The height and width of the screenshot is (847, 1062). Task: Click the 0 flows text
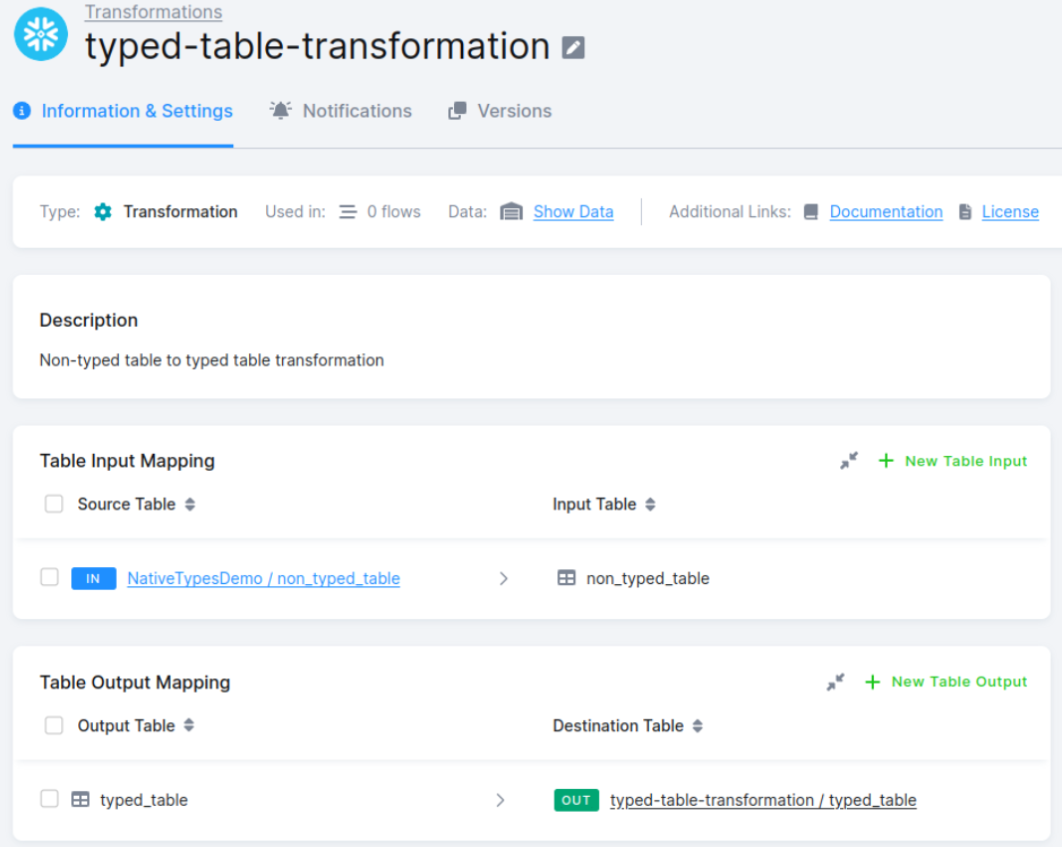point(394,212)
